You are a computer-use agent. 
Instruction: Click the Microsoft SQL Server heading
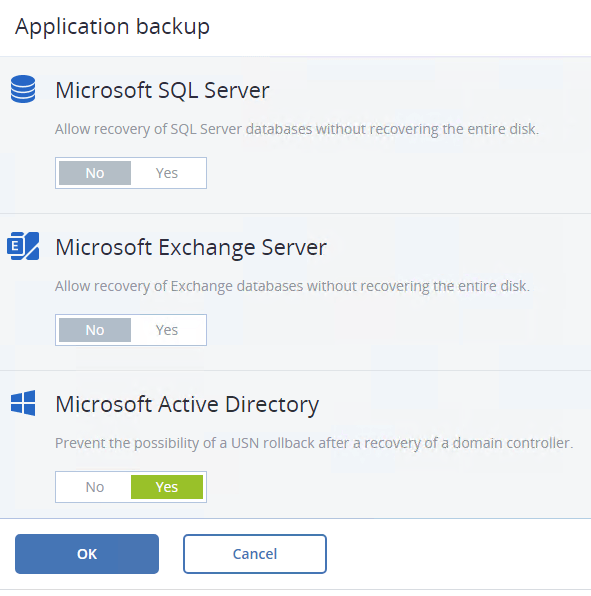click(x=162, y=90)
